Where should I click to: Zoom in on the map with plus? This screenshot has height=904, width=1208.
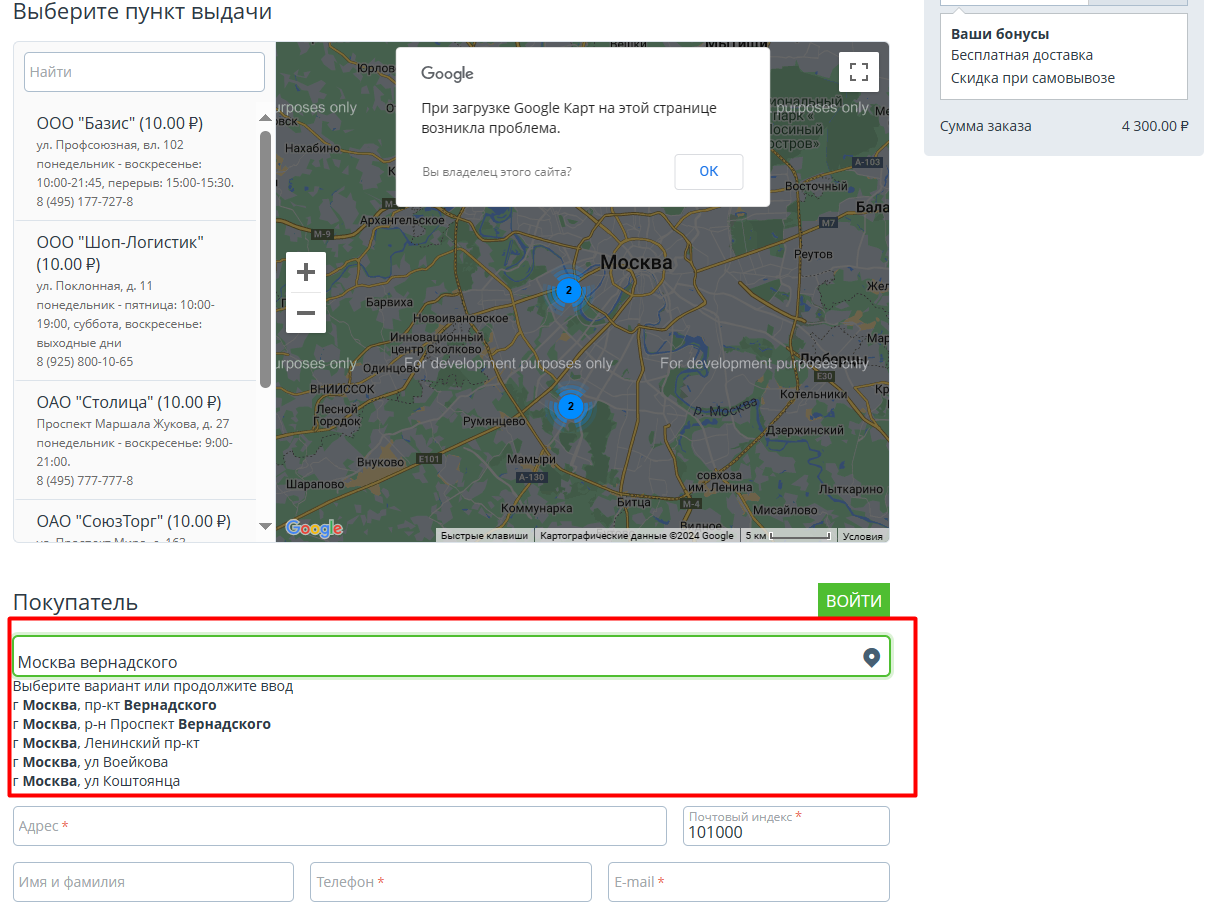[306, 272]
